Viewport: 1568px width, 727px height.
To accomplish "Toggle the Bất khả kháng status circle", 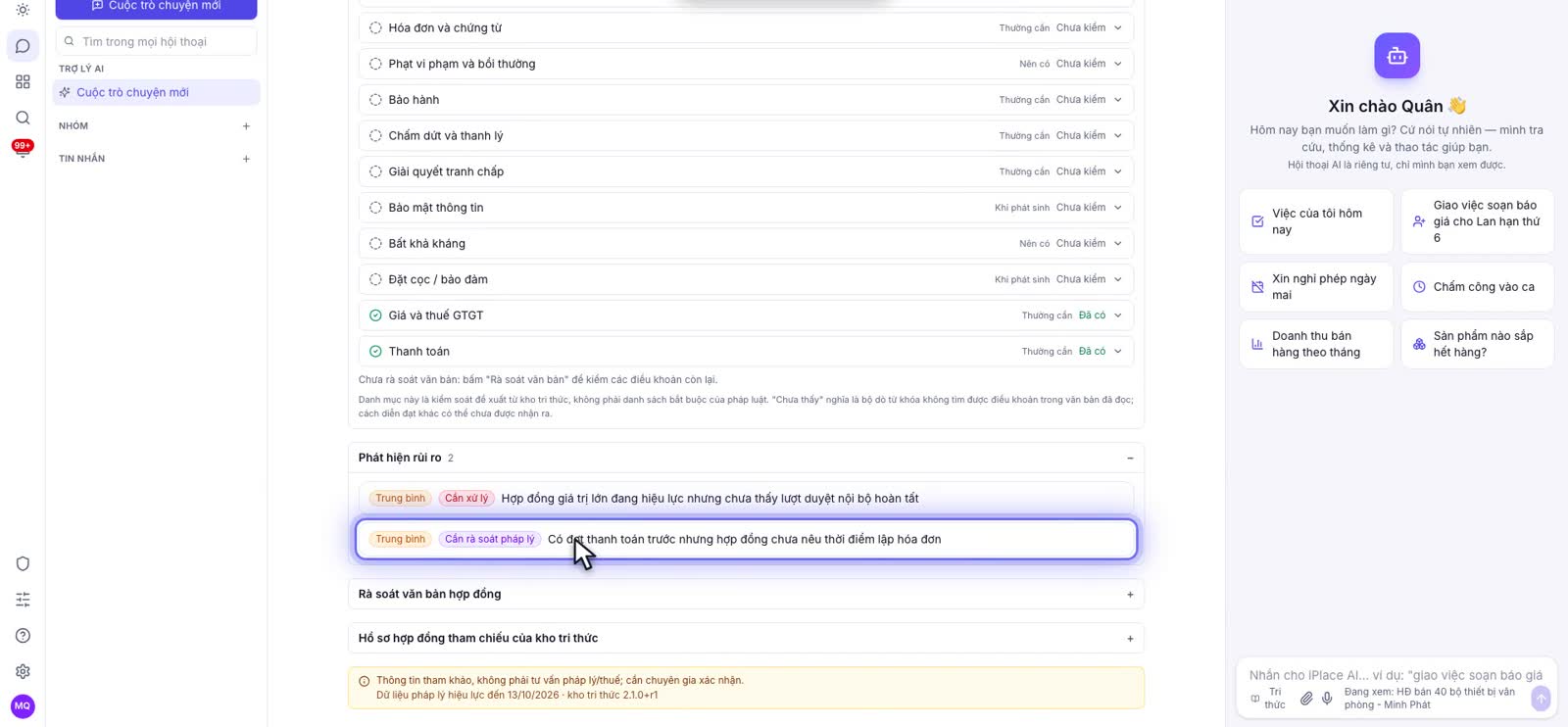I will click(x=375, y=244).
